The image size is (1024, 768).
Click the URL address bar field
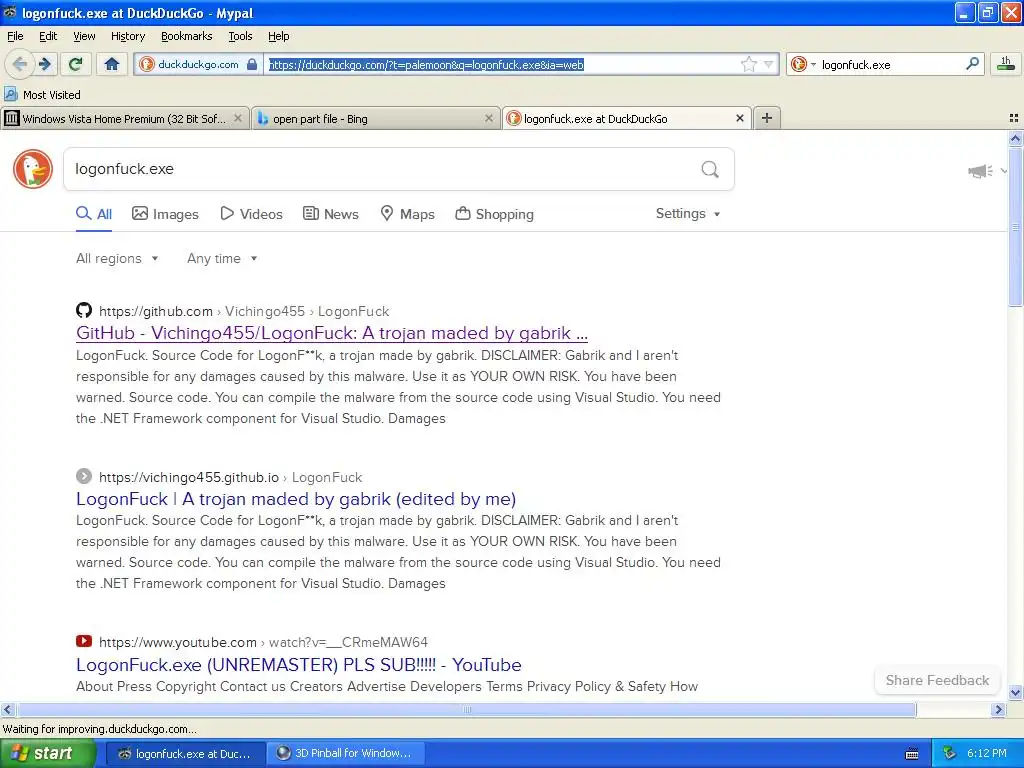502,64
